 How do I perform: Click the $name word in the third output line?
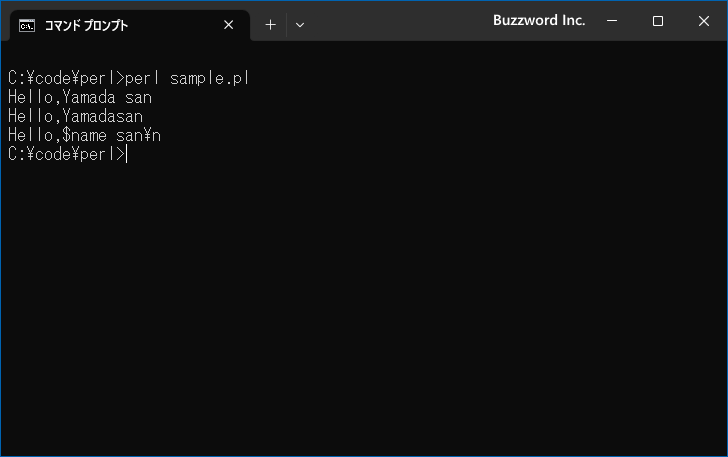point(84,135)
